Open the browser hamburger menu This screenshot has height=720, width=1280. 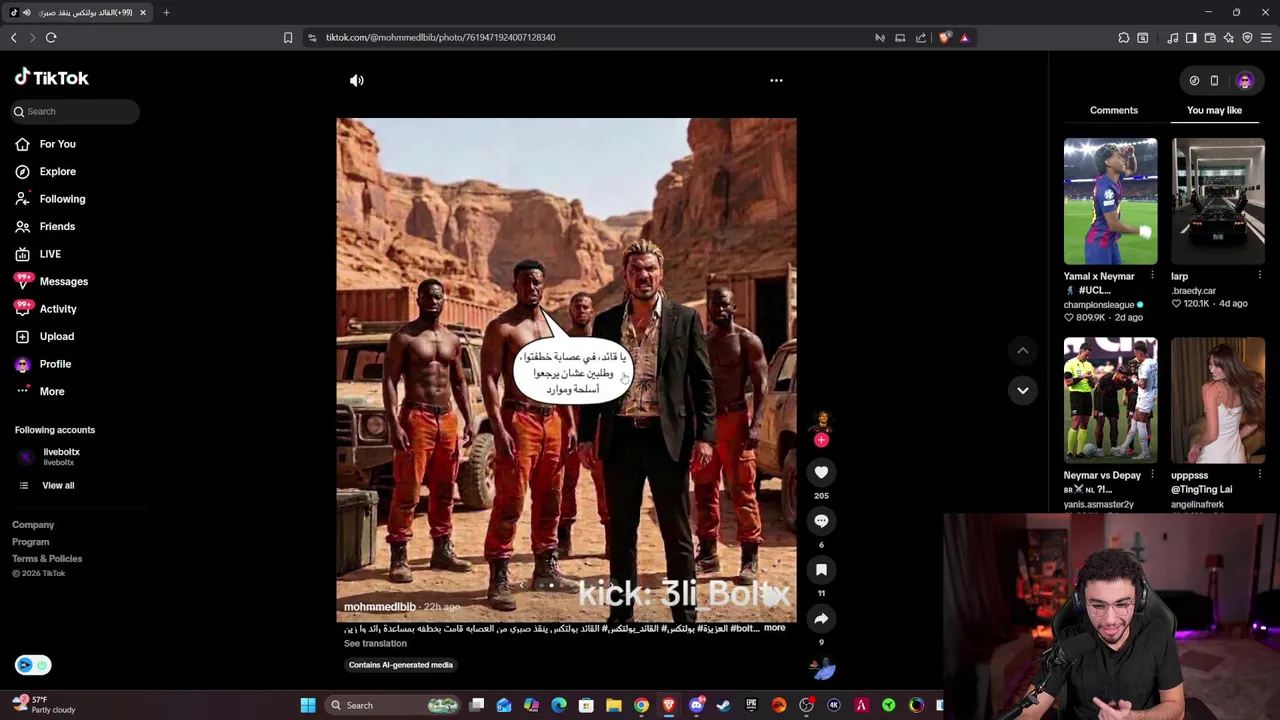click(x=1266, y=37)
